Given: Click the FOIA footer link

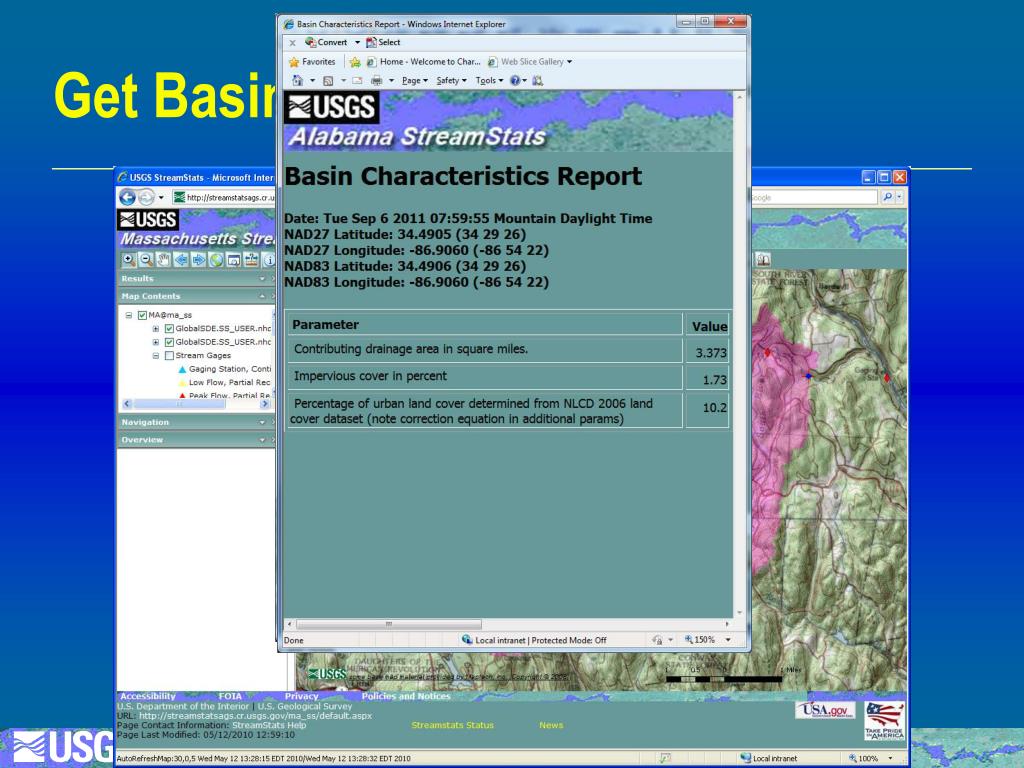Looking at the screenshot, I should click(x=230, y=696).
